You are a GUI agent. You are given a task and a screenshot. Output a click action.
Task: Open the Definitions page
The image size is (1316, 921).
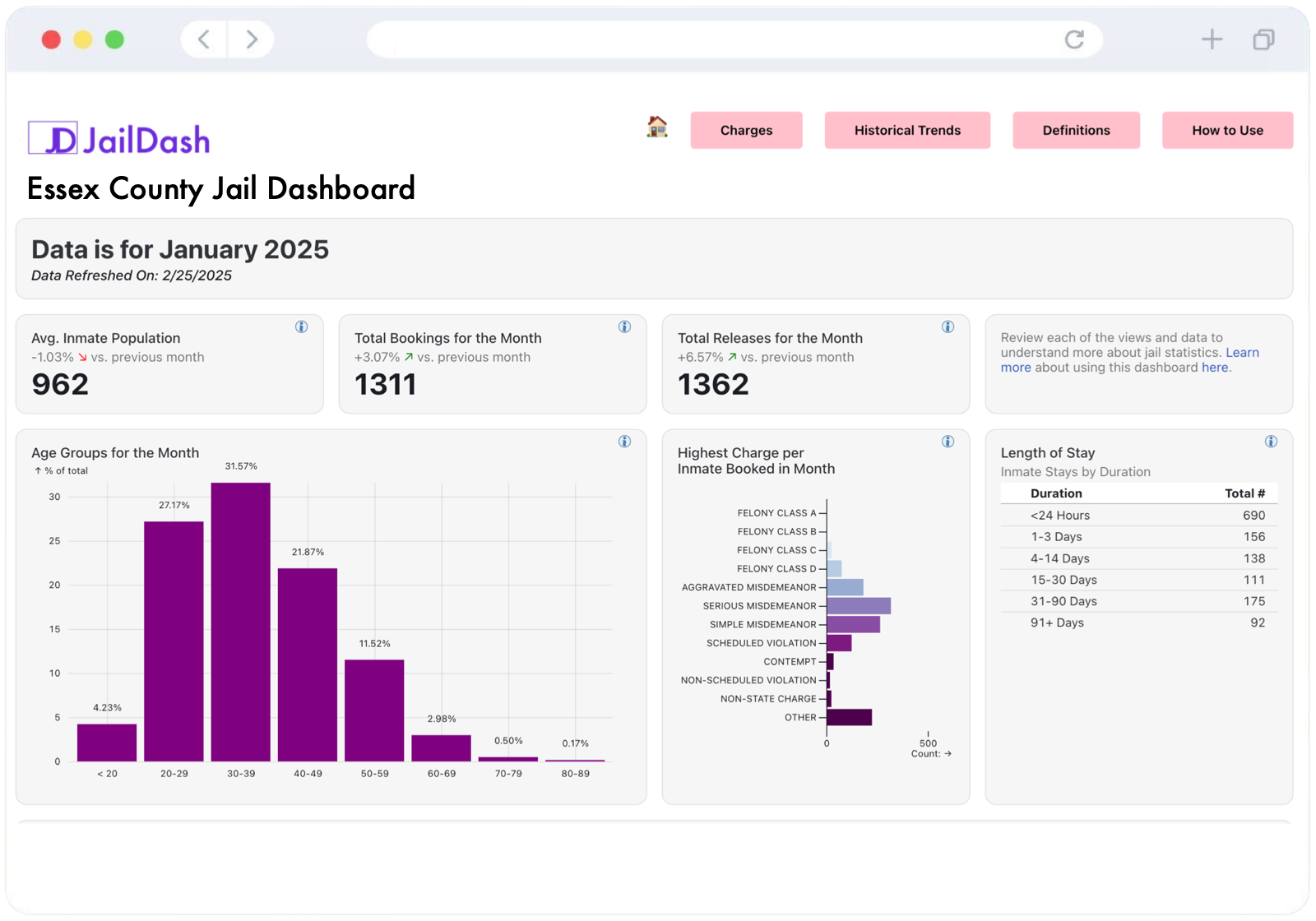click(1076, 130)
